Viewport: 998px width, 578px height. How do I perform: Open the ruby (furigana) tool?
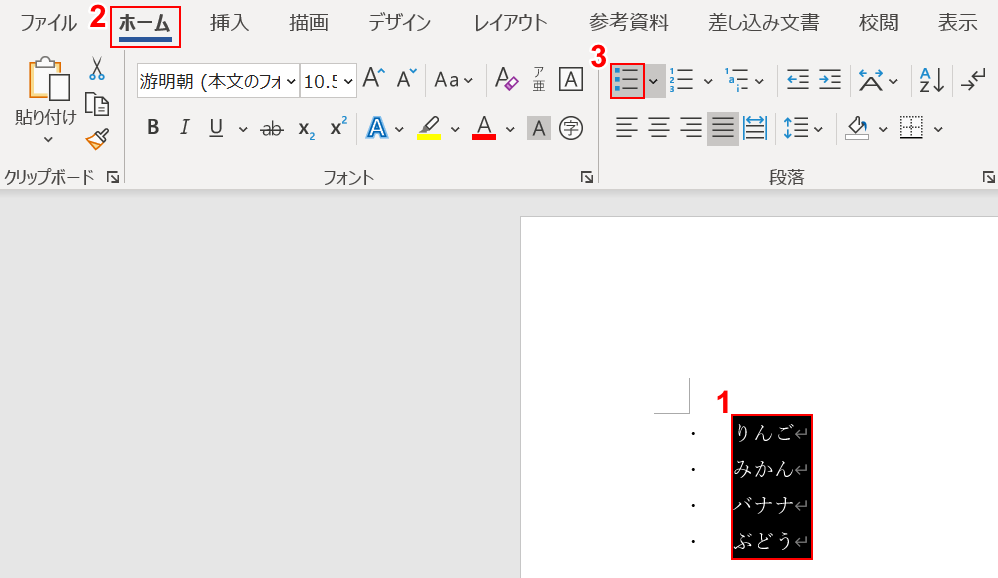[x=537, y=80]
